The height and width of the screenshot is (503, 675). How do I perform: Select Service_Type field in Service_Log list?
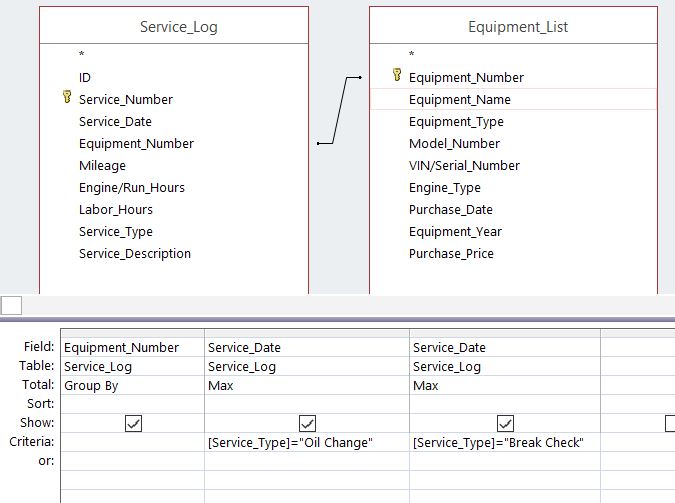[116, 231]
